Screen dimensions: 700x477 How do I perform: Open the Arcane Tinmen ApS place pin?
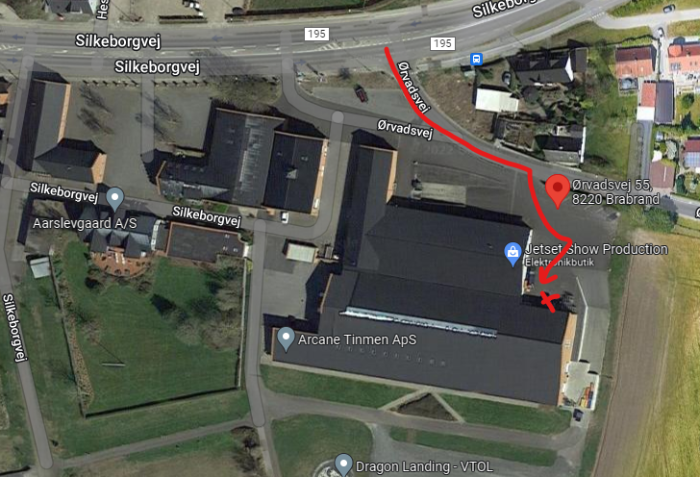click(x=286, y=339)
